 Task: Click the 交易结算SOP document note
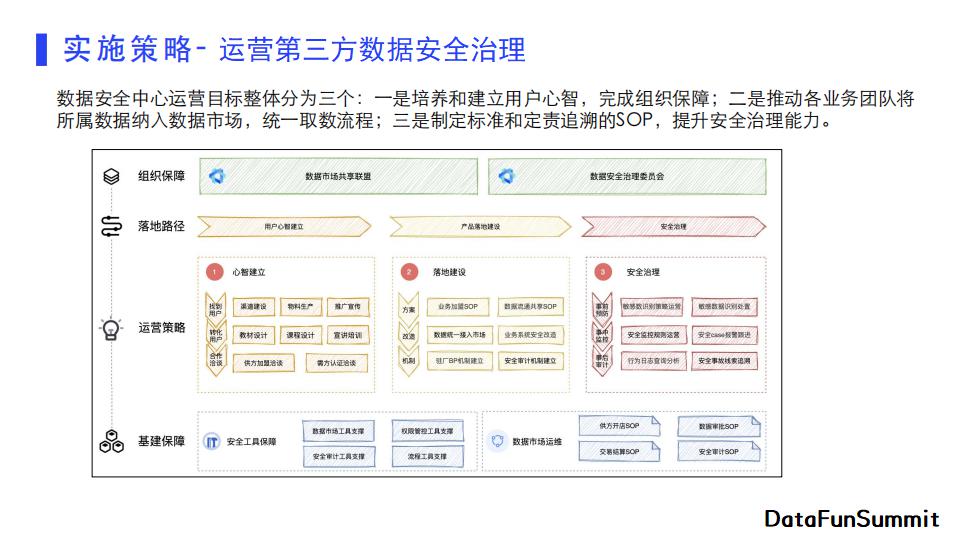[620, 451]
